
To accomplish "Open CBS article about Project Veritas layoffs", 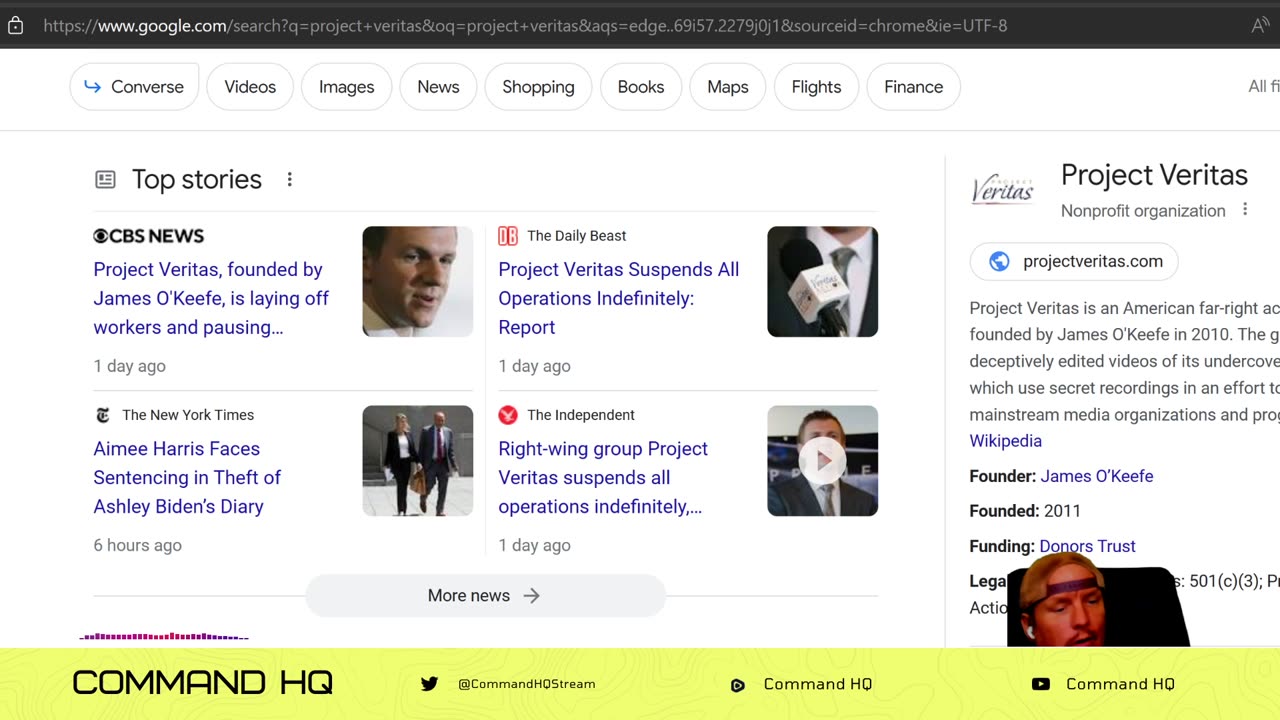I will [x=211, y=298].
